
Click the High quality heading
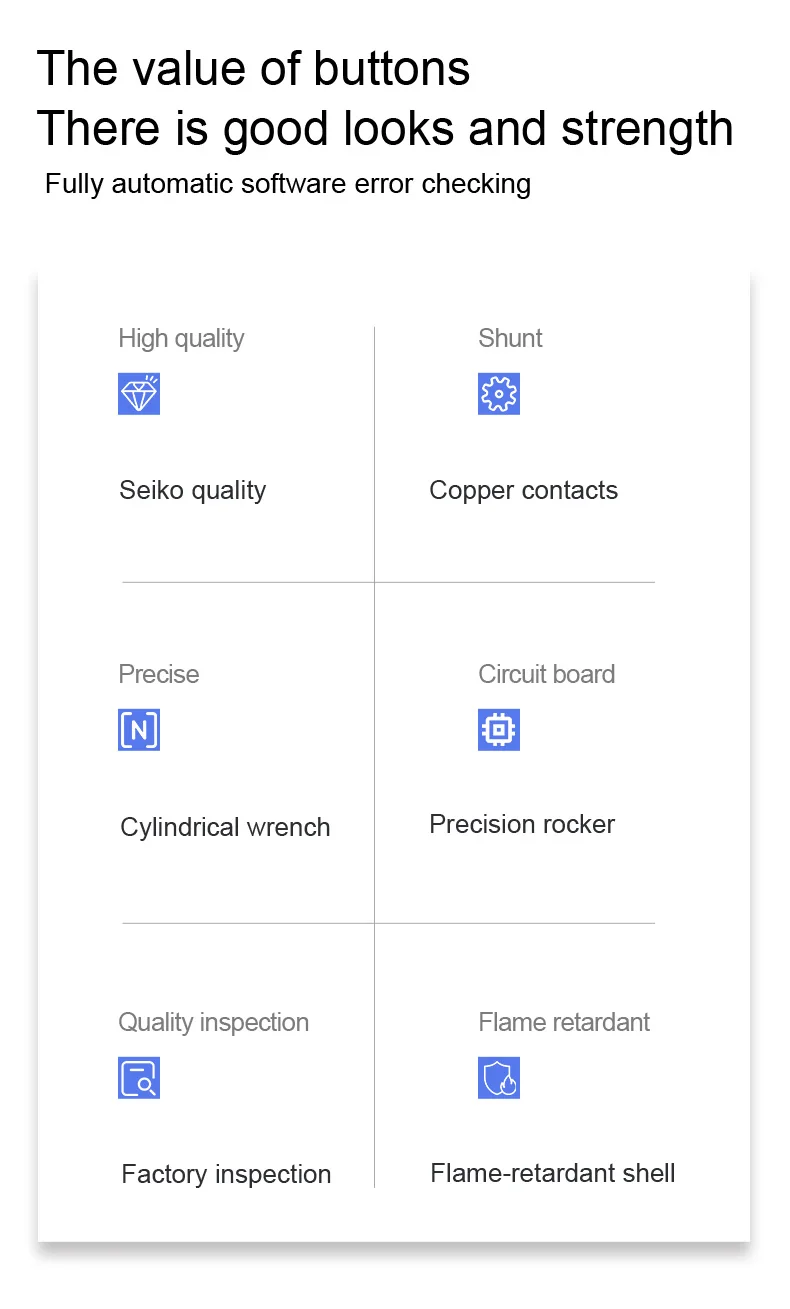pyautogui.click(x=181, y=338)
